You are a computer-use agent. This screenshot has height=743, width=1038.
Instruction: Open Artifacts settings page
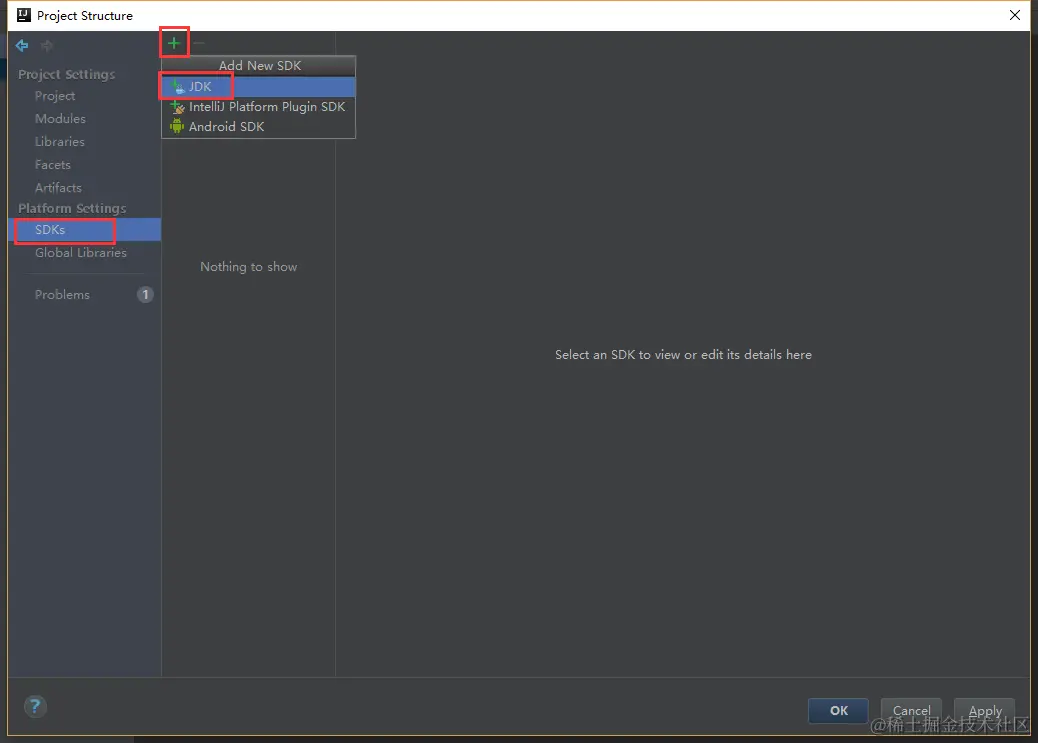click(x=58, y=187)
